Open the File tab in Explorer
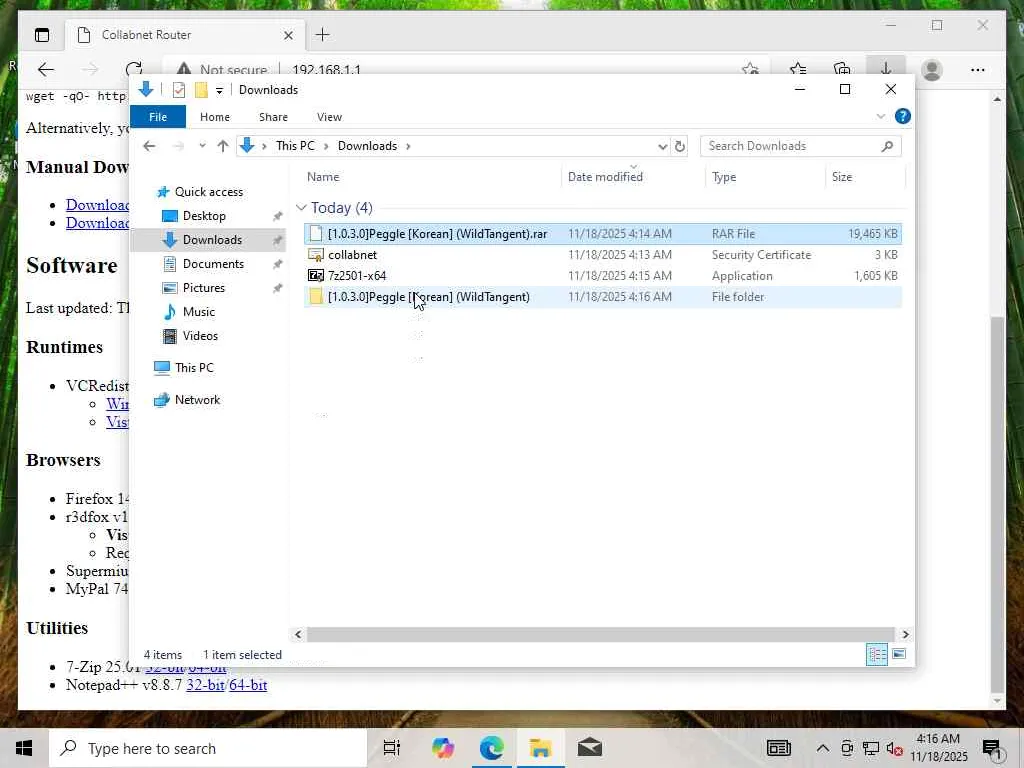Viewport: 1024px width, 768px height. (x=158, y=117)
